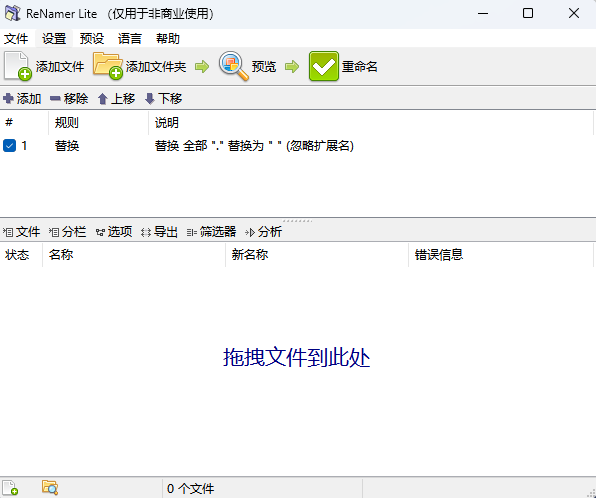The image size is (596, 498).
Task: Click the 重命名 (Rename) green checkmark button
Action: pyautogui.click(x=343, y=67)
